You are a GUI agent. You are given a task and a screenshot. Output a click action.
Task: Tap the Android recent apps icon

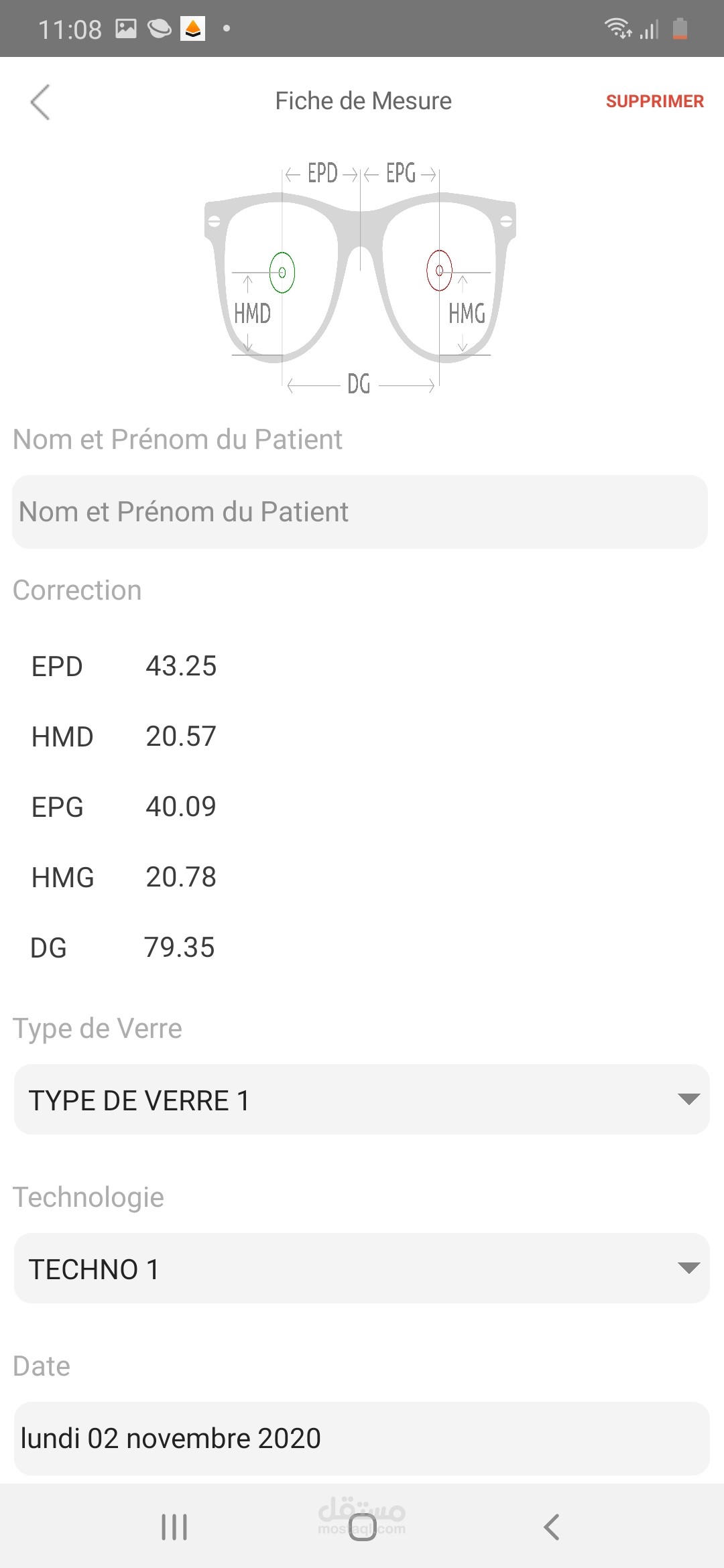pyautogui.click(x=174, y=1527)
